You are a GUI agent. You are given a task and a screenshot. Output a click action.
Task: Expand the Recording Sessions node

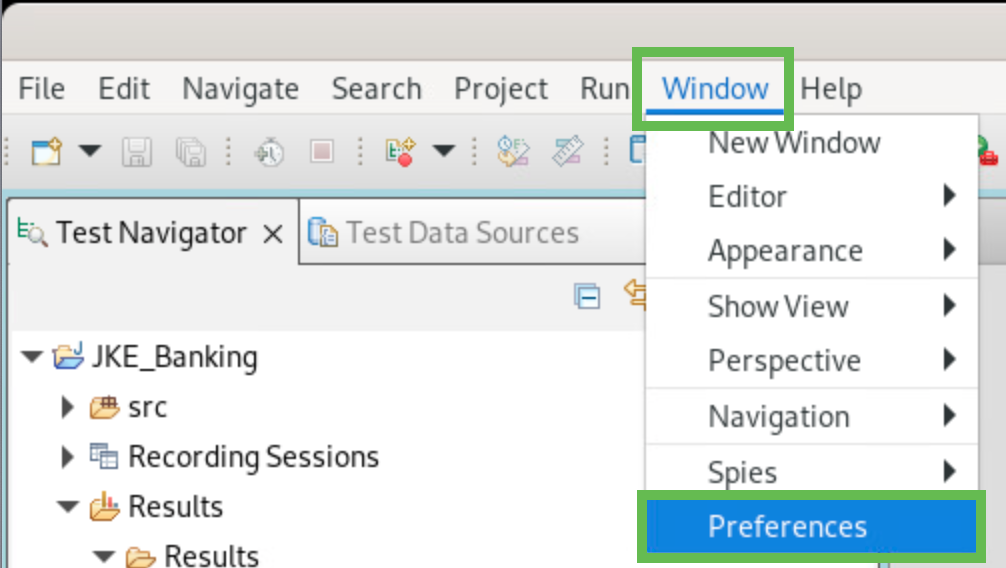pyautogui.click(x=68, y=457)
